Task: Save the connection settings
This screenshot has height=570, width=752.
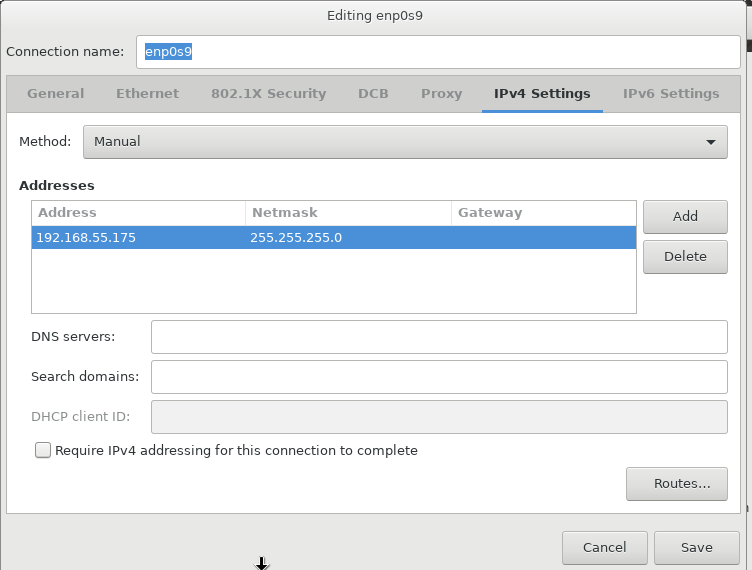Action: pyautogui.click(x=696, y=547)
